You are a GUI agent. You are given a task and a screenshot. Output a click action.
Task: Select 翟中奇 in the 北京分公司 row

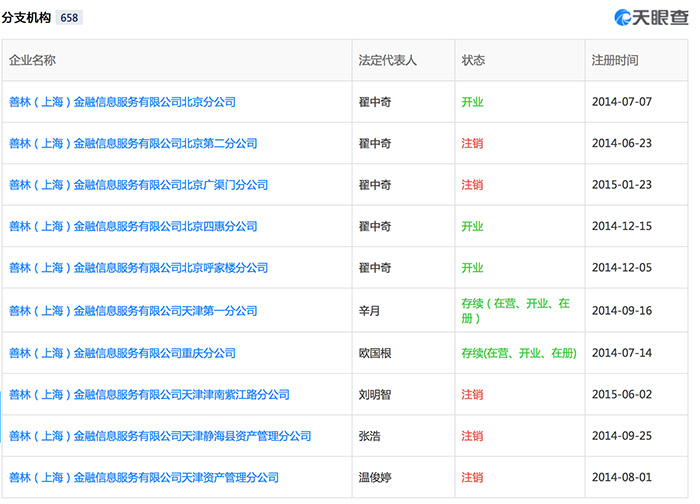(x=375, y=102)
